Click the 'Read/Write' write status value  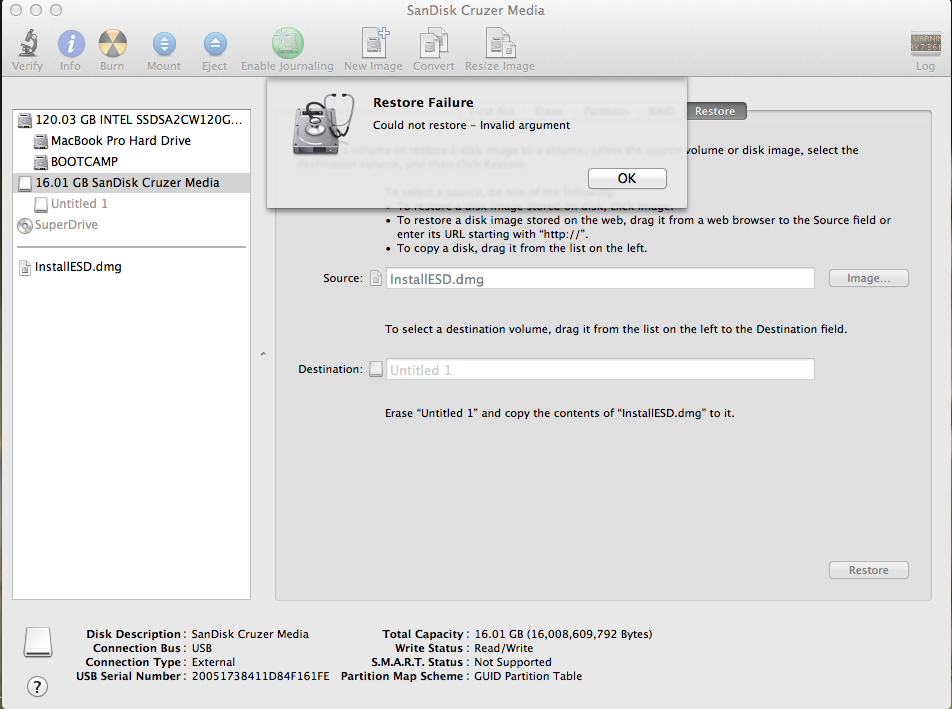point(504,648)
